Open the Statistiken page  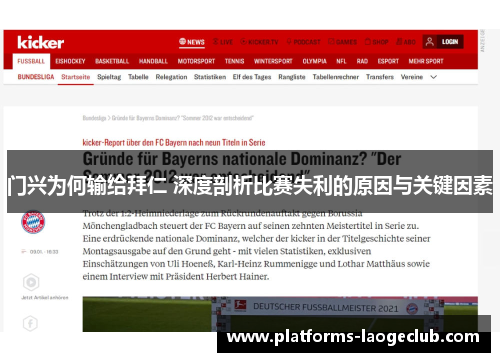pyautogui.click(x=210, y=77)
